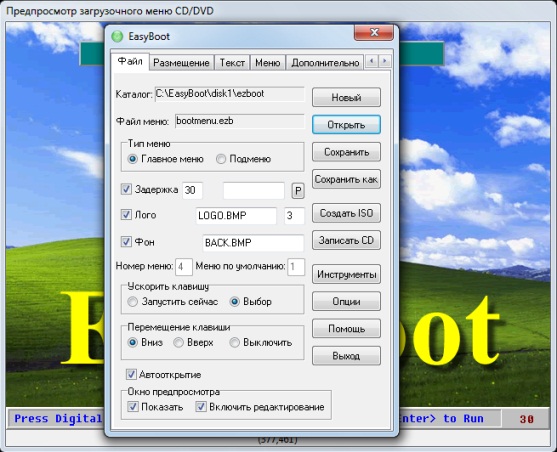Viewport: 557px width, 452px height.
Task: Click the Помощь button
Action: (x=346, y=329)
